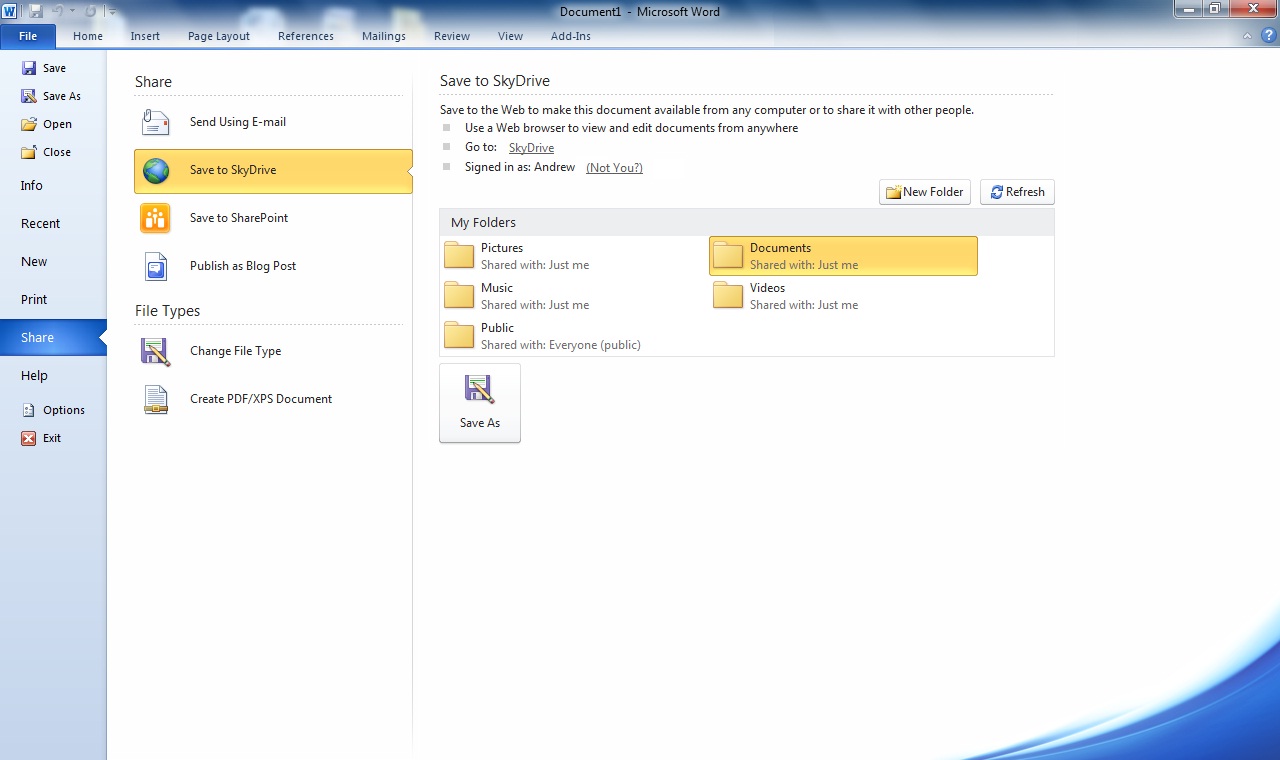This screenshot has height=760, width=1280.
Task: Open the File tab
Action: point(28,36)
